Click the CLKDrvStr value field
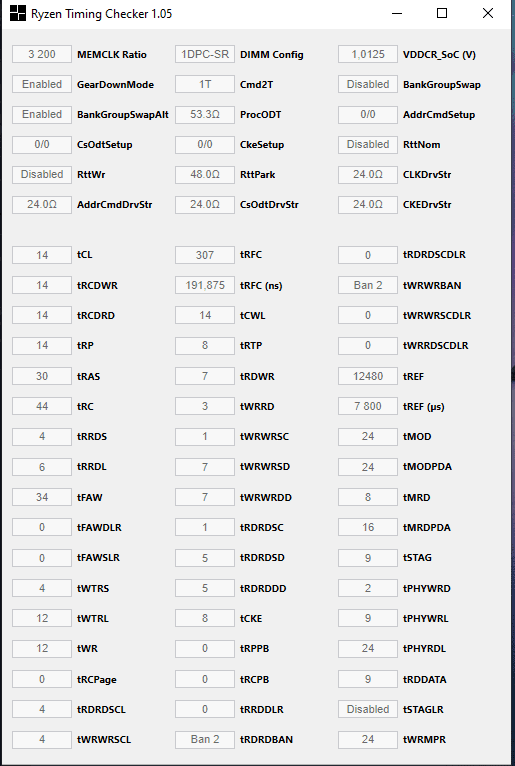Image resolution: width=515 pixels, height=766 pixels. [368, 174]
